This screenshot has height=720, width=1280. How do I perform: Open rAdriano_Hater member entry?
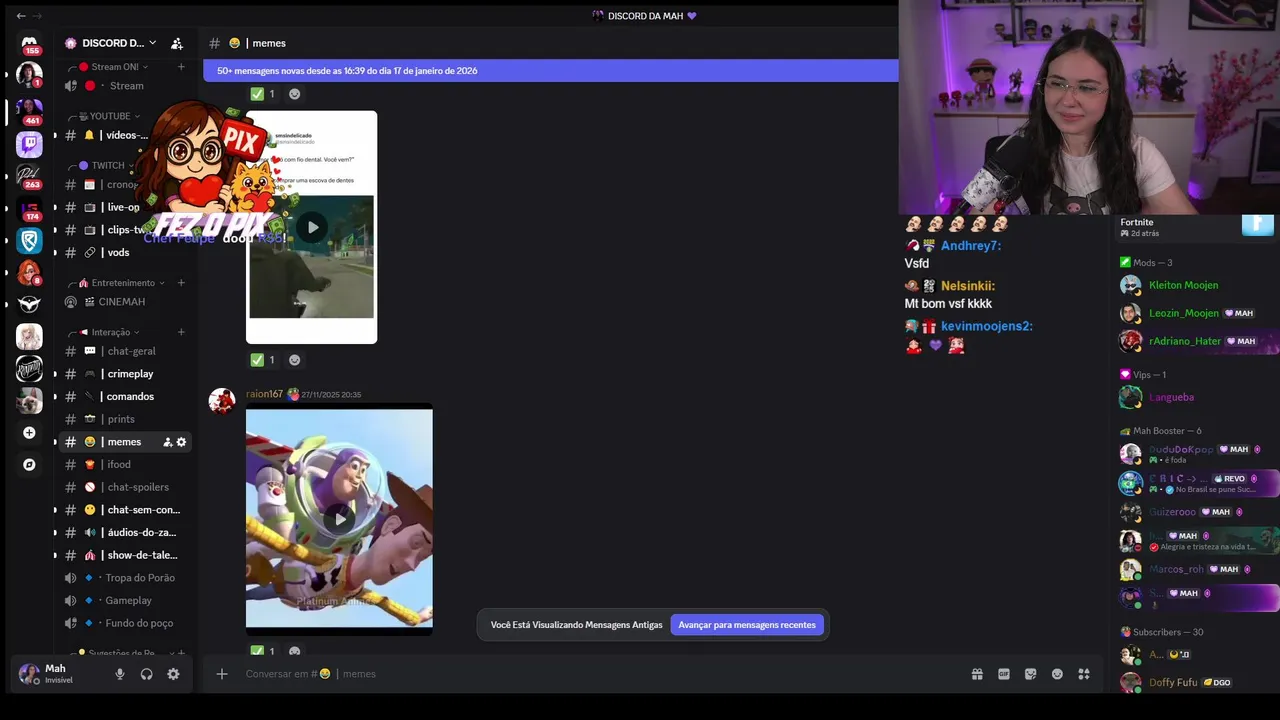(x=1197, y=341)
